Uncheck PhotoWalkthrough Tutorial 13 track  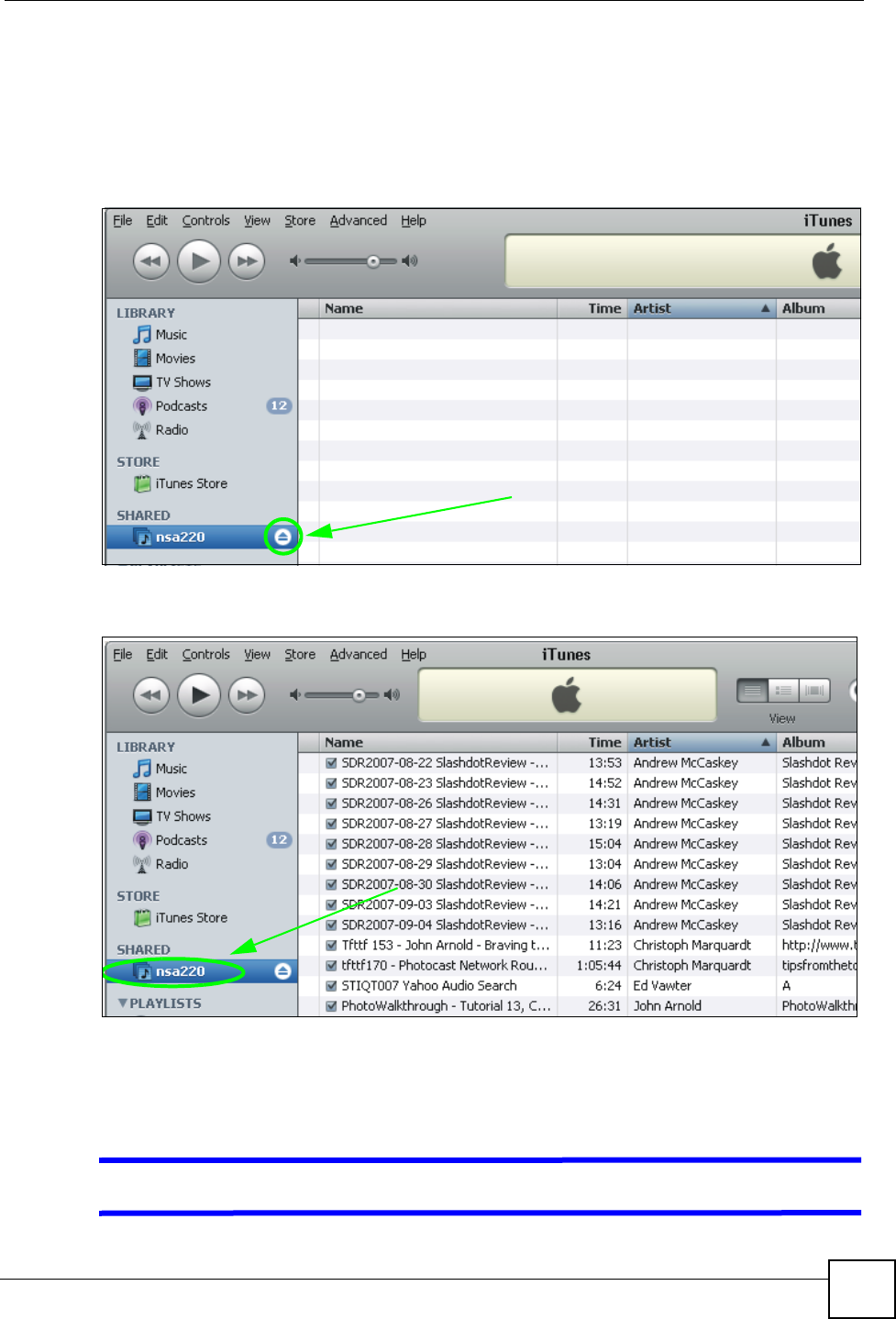point(331,1005)
